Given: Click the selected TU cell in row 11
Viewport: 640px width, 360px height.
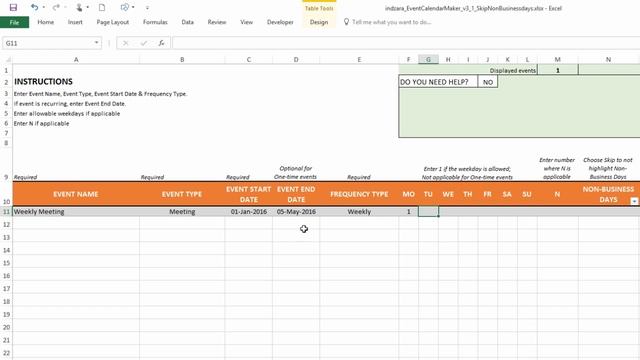Looking at the screenshot, I should point(428,211).
